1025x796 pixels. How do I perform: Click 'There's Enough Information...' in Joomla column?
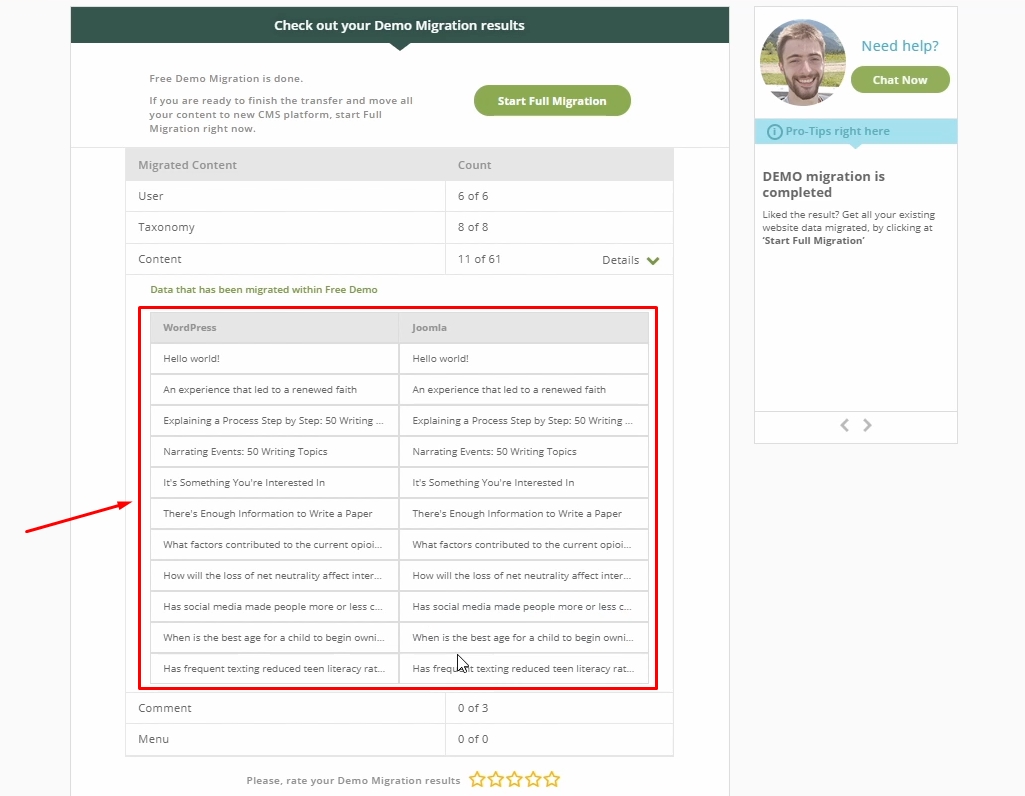click(x=516, y=514)
